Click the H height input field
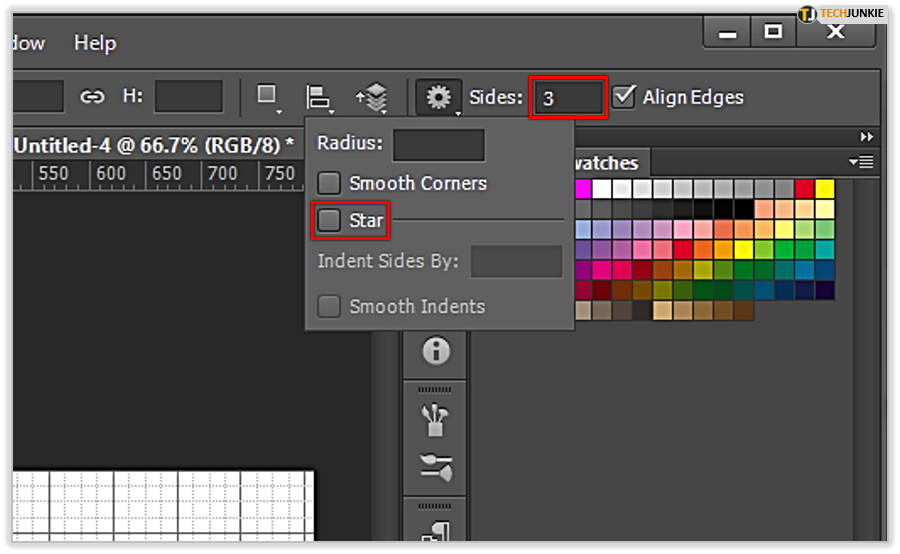The image size is (900, 554). point(189,96)
